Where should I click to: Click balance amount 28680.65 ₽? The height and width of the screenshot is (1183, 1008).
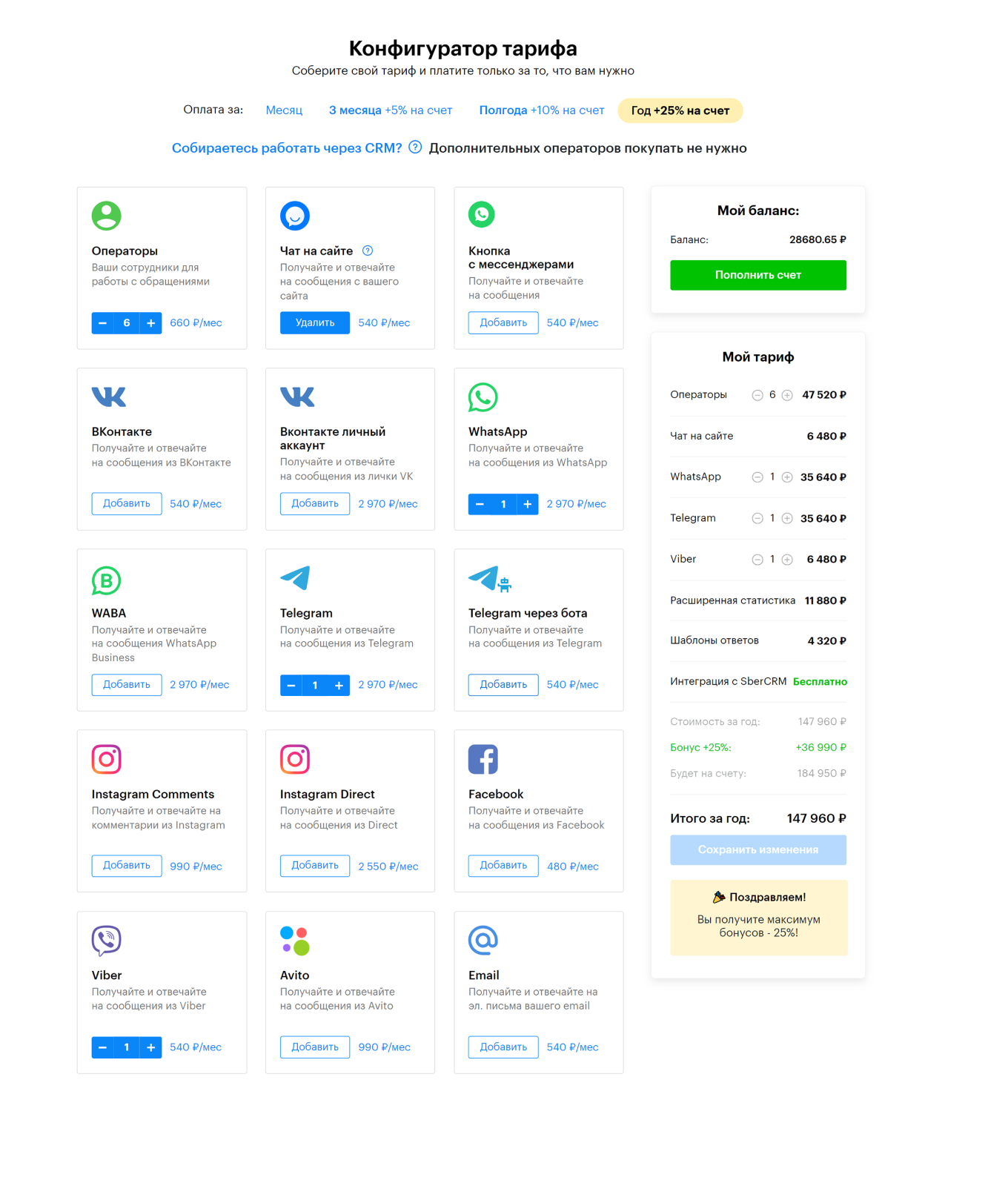[x=818, y=239]
